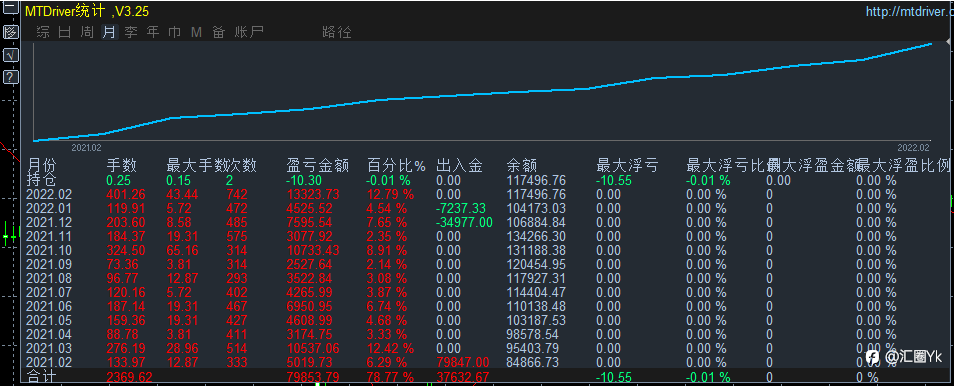
Task: Click the 手数 column header
Action: coord(121,166)
